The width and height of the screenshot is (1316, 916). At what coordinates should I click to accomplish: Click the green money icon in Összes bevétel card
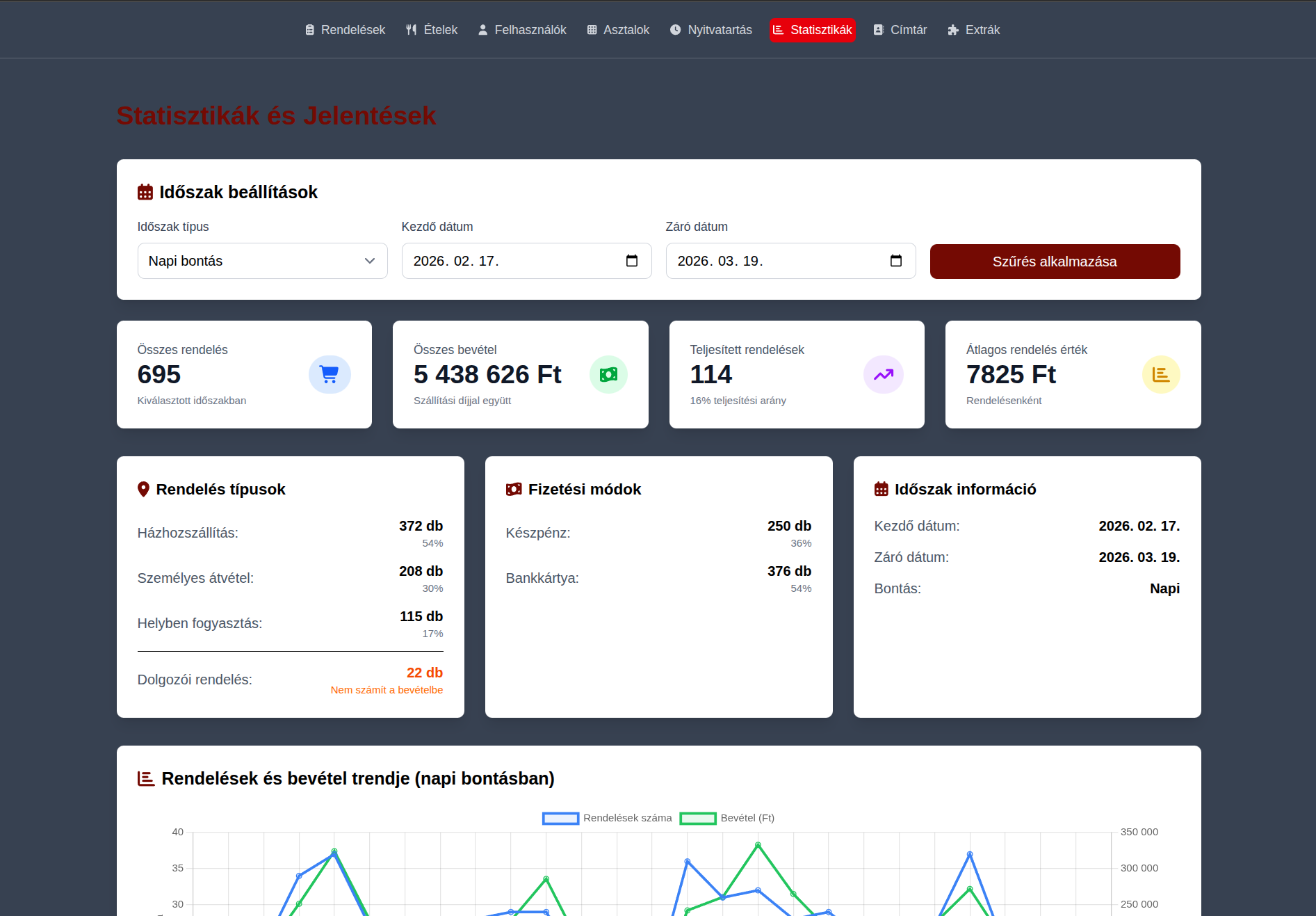[608, 374]
